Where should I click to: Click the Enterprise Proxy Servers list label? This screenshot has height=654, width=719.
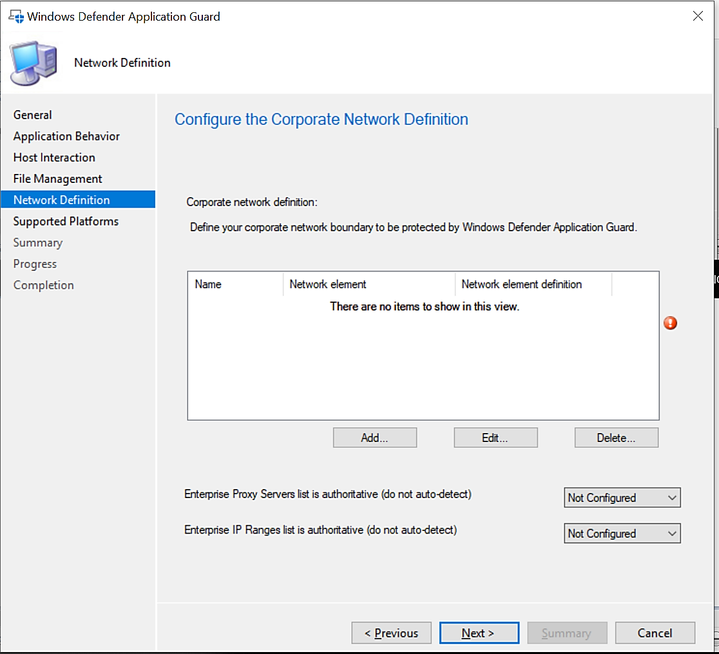(x=328, y=494)
